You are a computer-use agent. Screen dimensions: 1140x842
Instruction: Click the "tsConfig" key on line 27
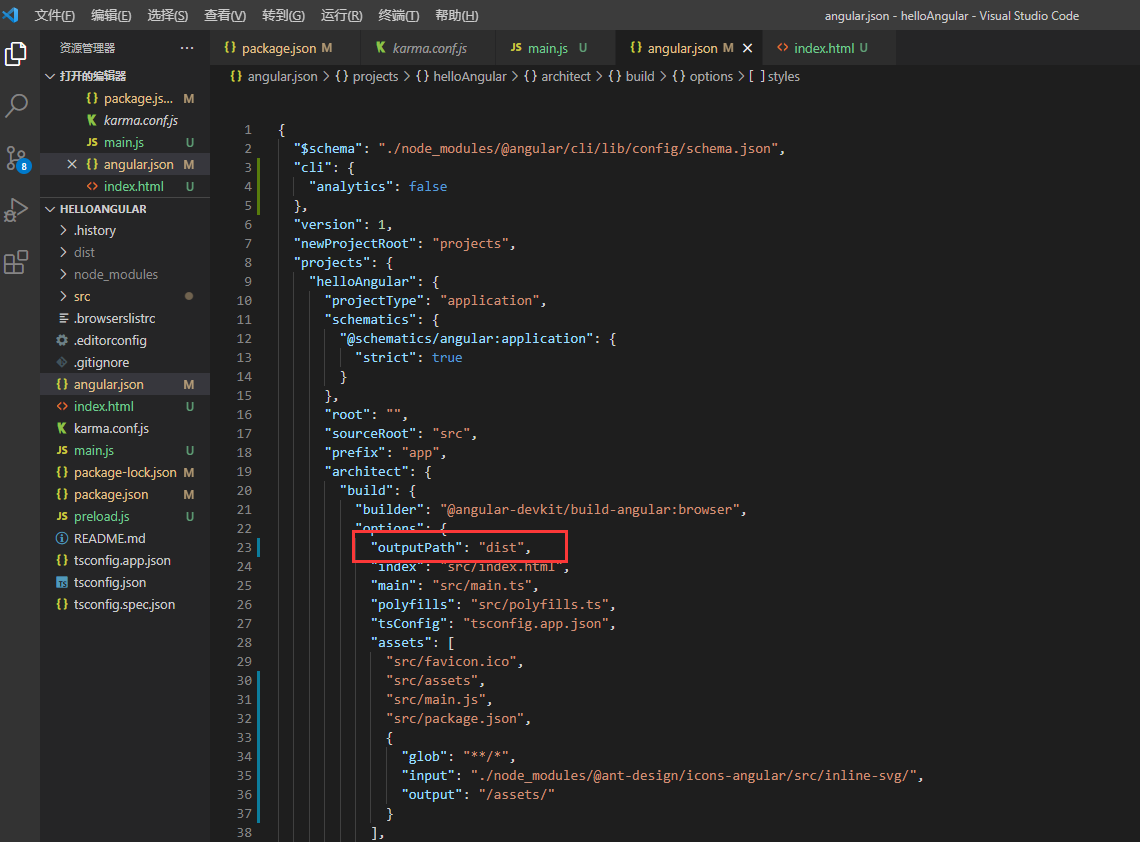409,624
